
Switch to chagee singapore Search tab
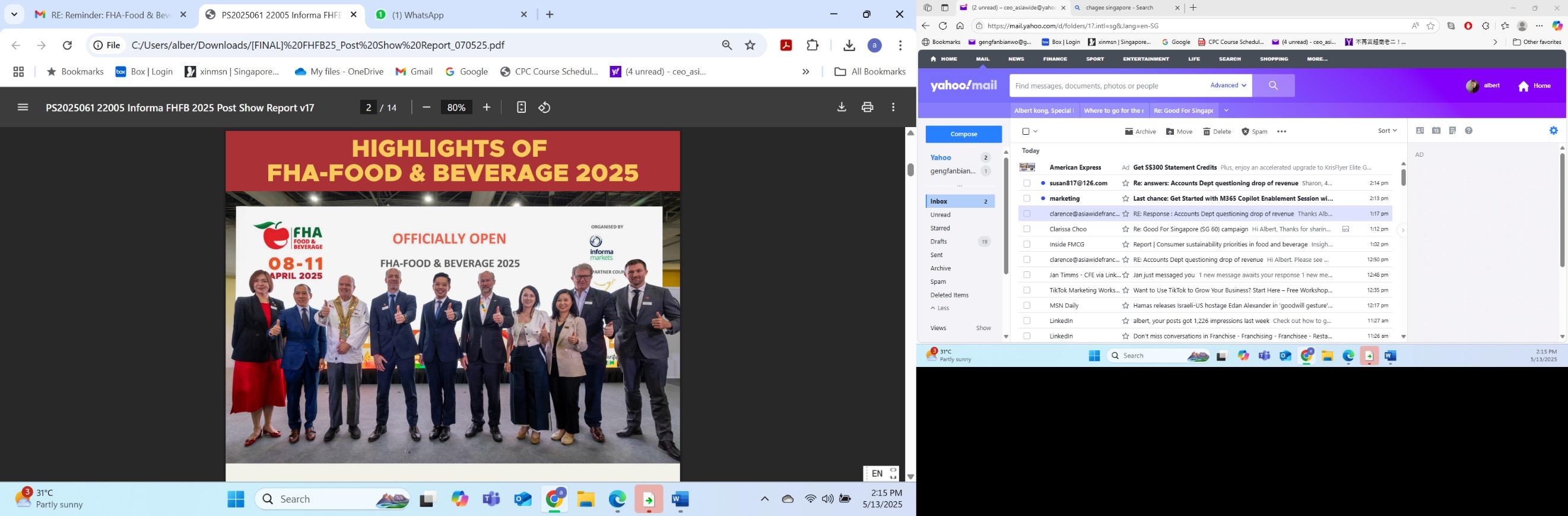coord(1126,8)
